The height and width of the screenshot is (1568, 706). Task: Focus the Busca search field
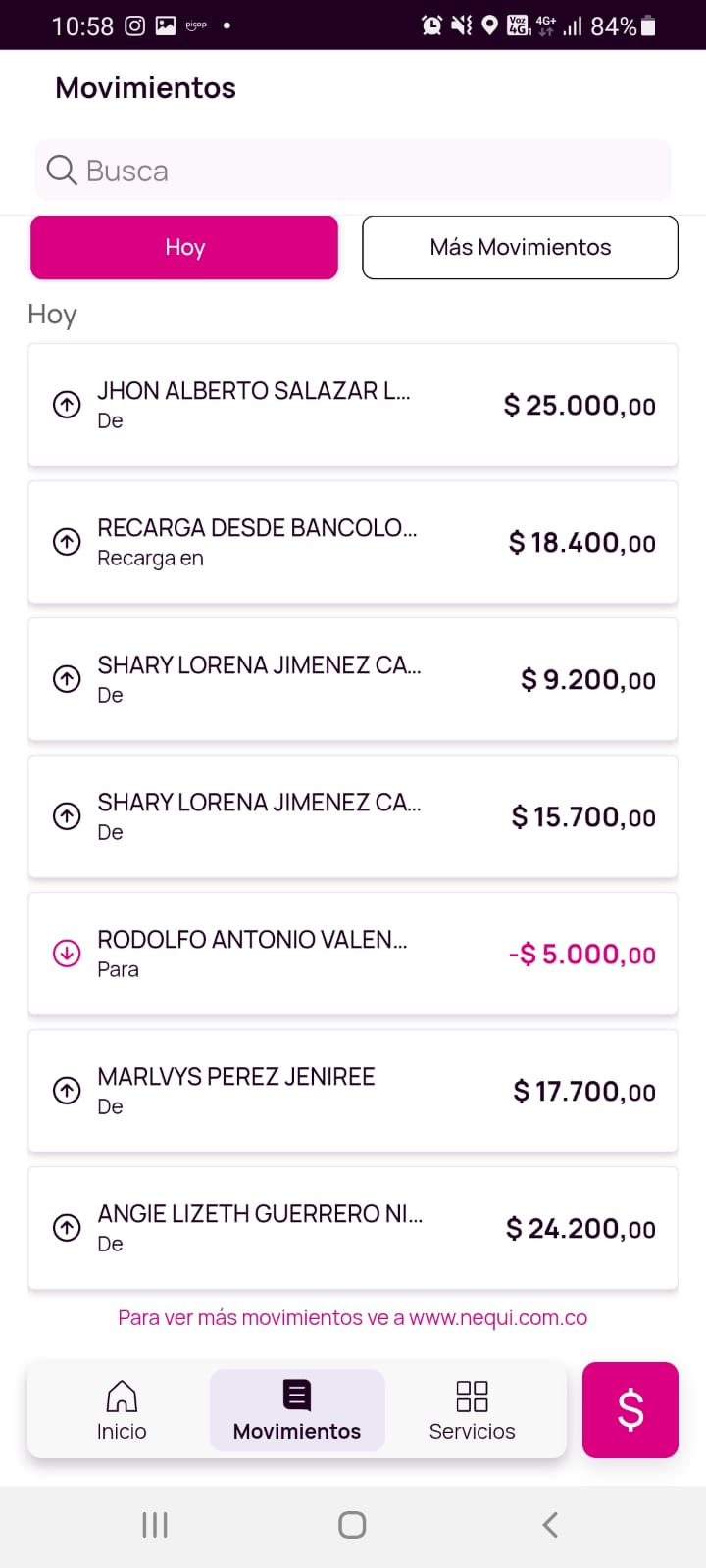click(373, 171)
